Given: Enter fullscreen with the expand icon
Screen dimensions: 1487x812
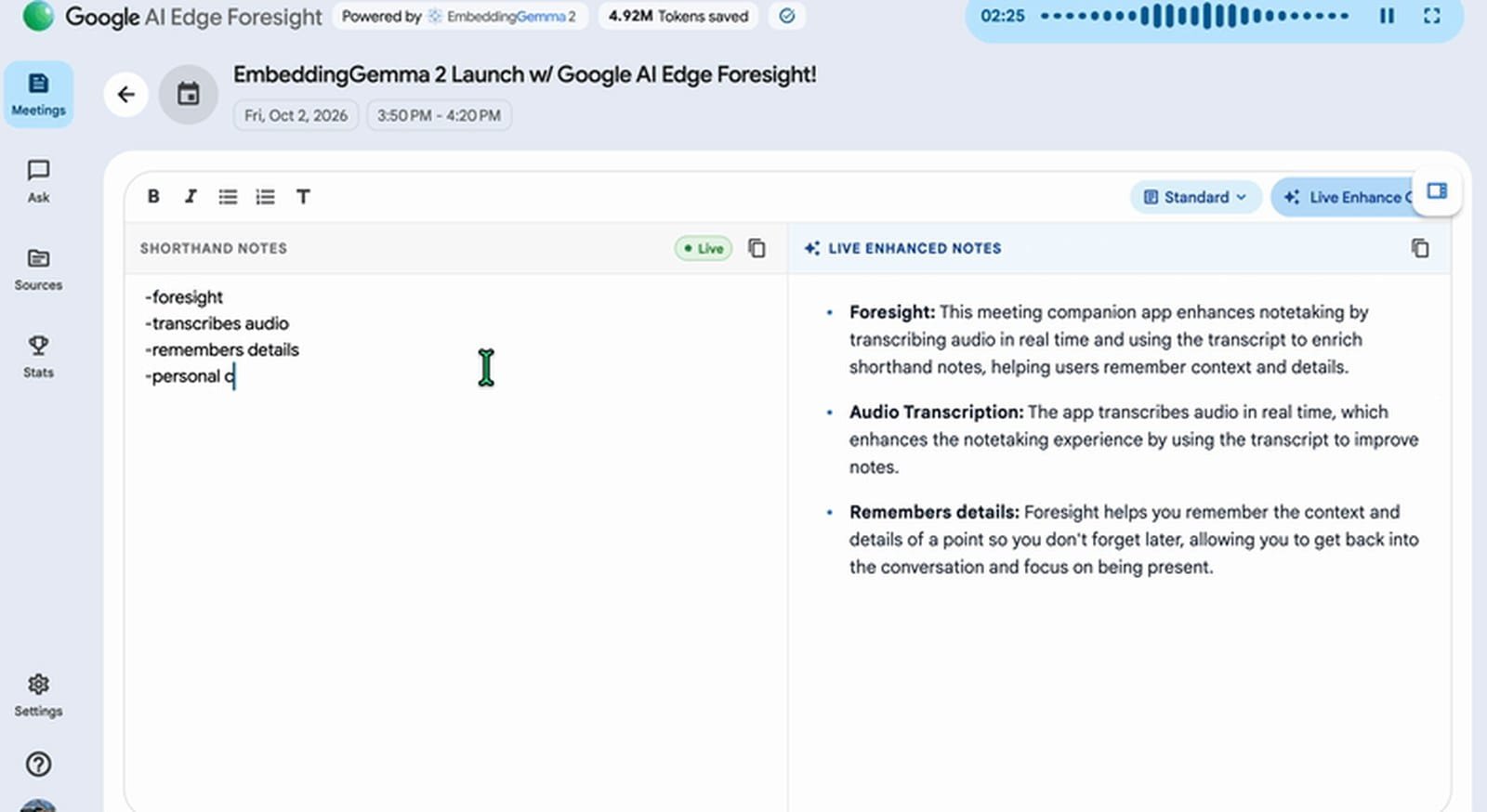Looking at the screenshot, I should 1432,16.
